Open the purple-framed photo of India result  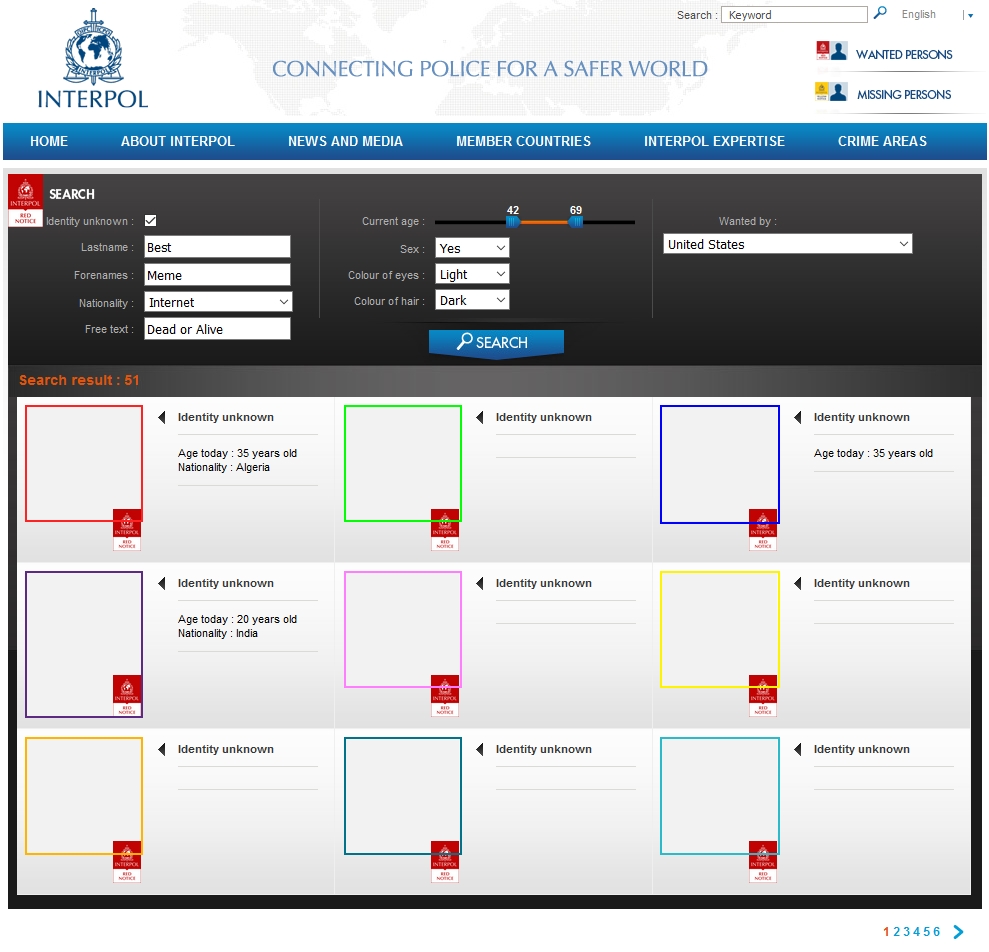tap(84, 644)
